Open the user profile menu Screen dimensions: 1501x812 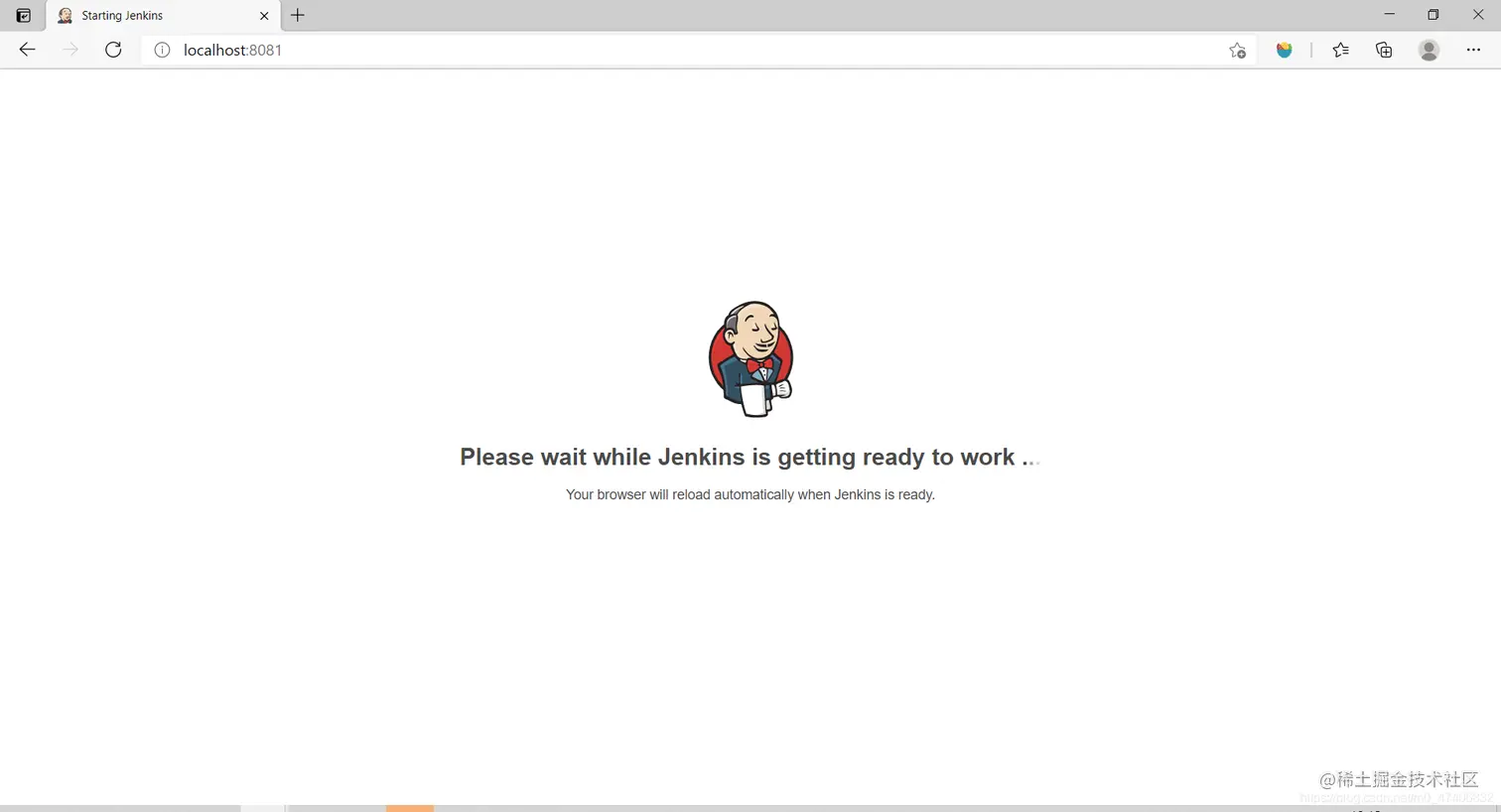click(1429, 50)
